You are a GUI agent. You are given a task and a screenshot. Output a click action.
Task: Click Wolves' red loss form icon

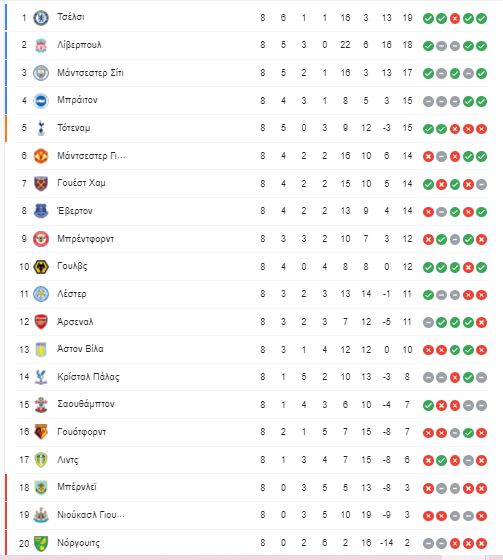point(468,267)
